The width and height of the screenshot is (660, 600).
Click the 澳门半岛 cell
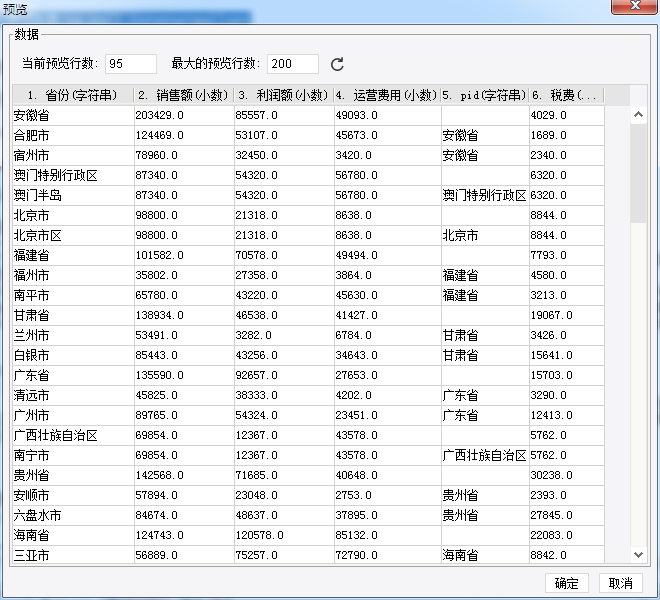click(x=73, y=195)
